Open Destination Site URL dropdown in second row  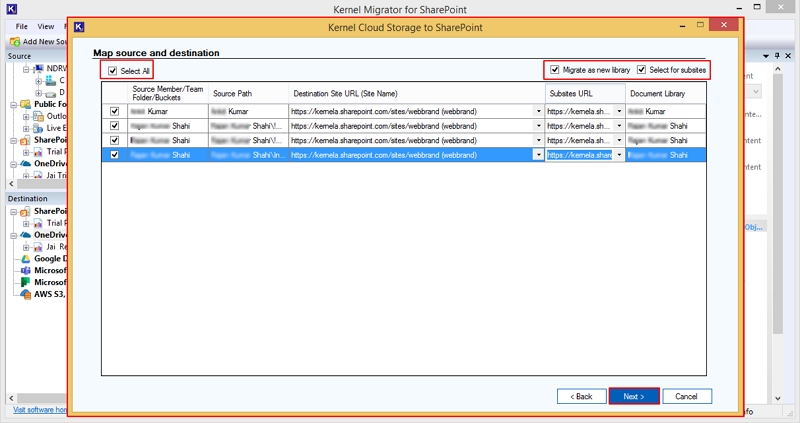[538, 126]
